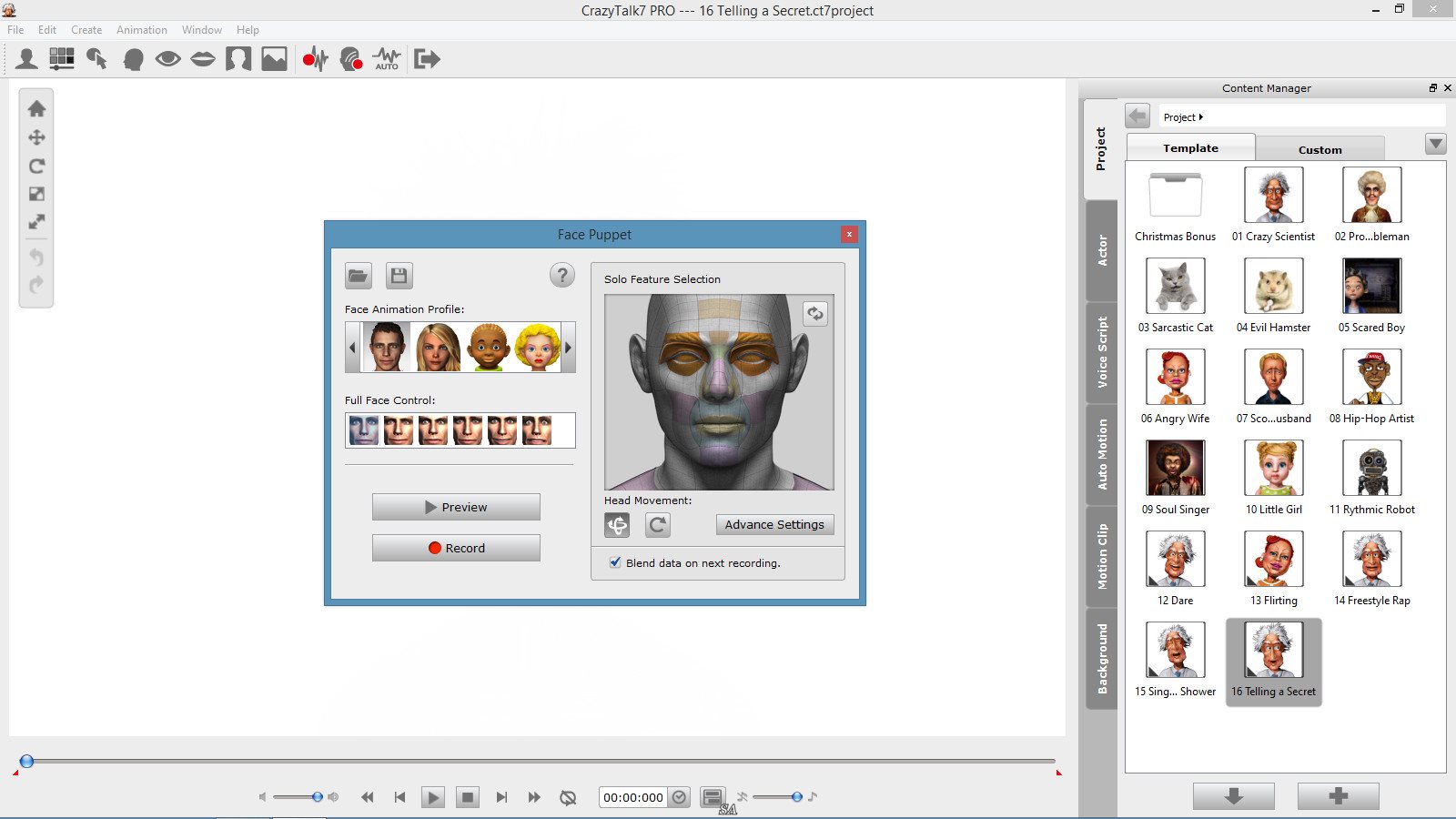
Task: Open Advance Settings
Action: point(774,524)
